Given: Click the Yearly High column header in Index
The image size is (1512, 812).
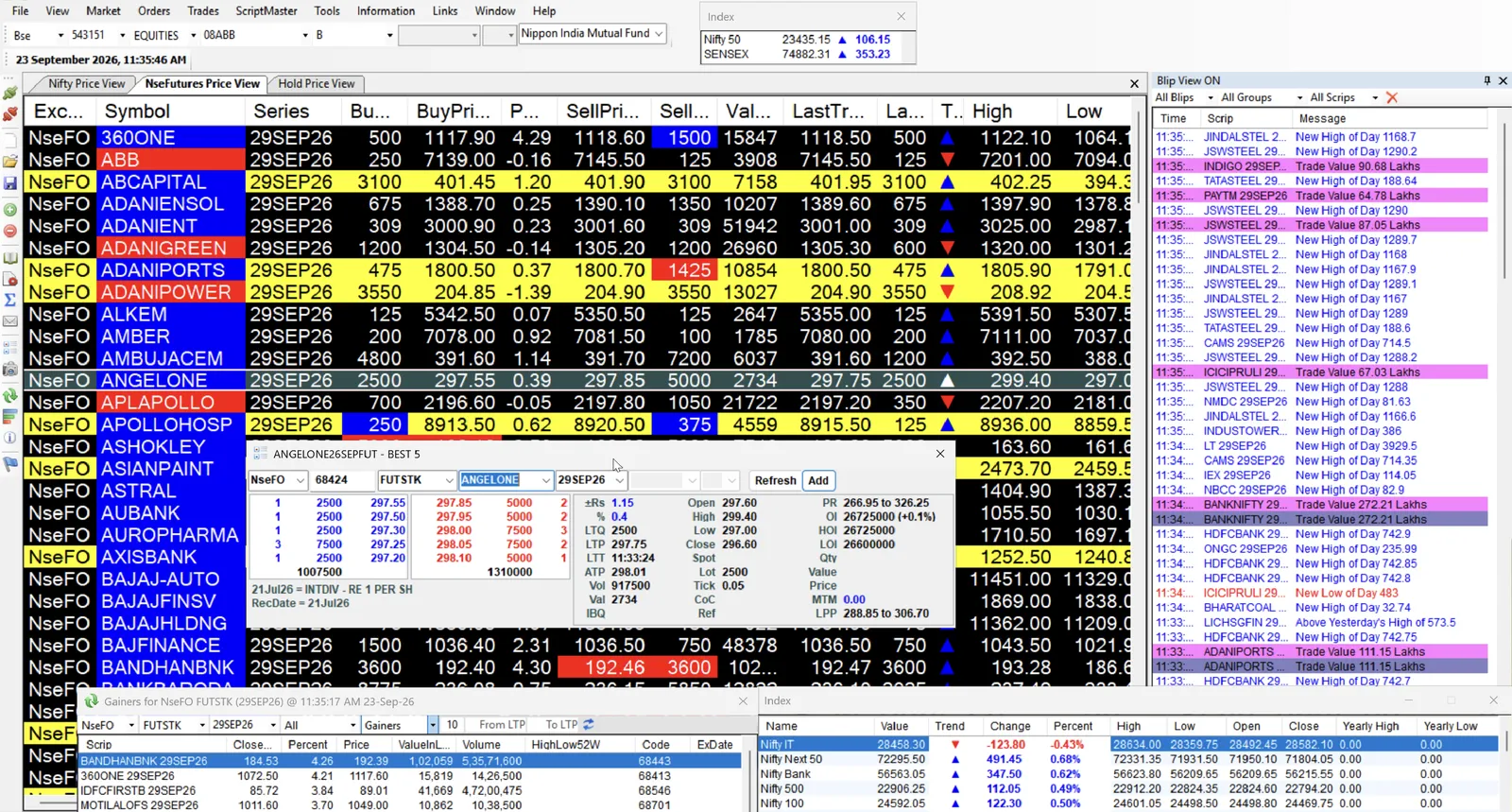Looking at the screenshot, I should [x=1370, y=726].
